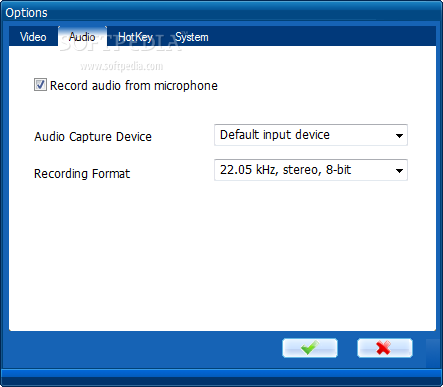This screenshot has width=443, height=387.
Task: Select the Audio tab
Action: [82, 37]
